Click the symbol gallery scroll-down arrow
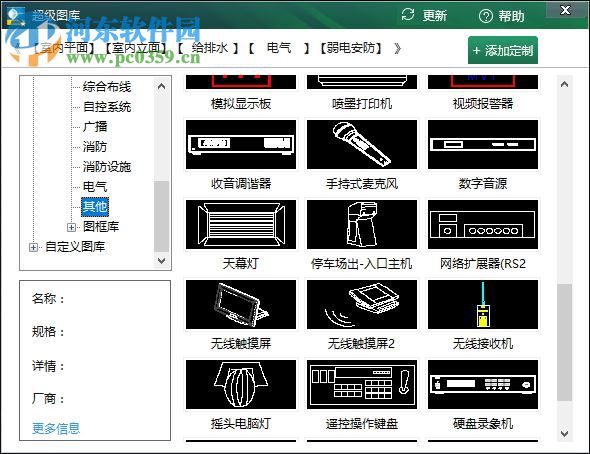The width and height of the screenshot is (590, 454). [x=564, y=433]
